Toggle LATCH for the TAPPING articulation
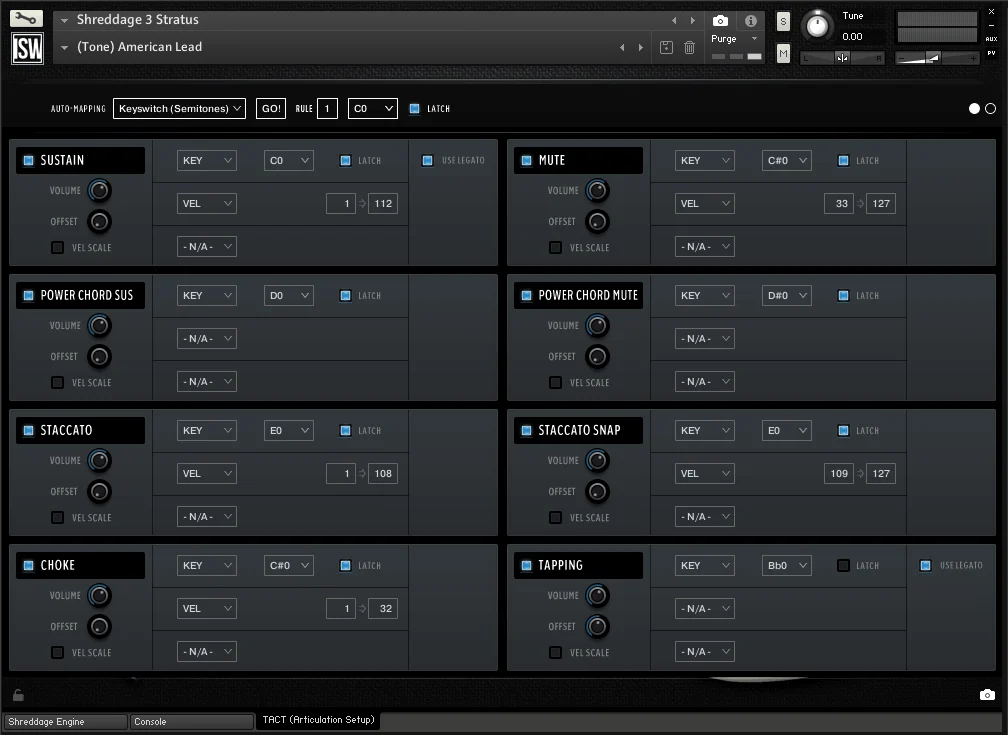The height and width of the screenshot is (735, 1008). 843,565
